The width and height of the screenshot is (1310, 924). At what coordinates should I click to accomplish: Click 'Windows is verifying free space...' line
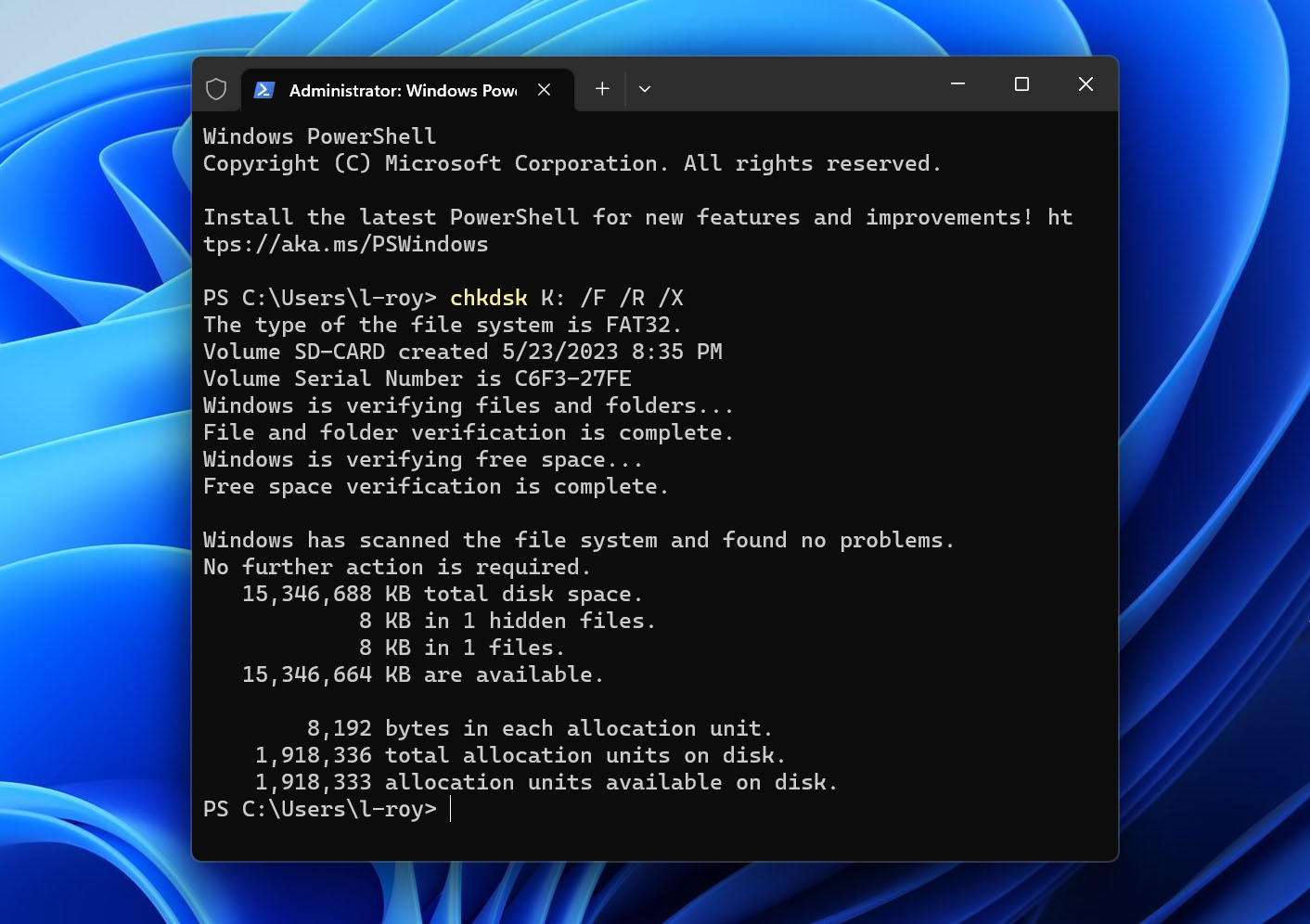(423, 459)
